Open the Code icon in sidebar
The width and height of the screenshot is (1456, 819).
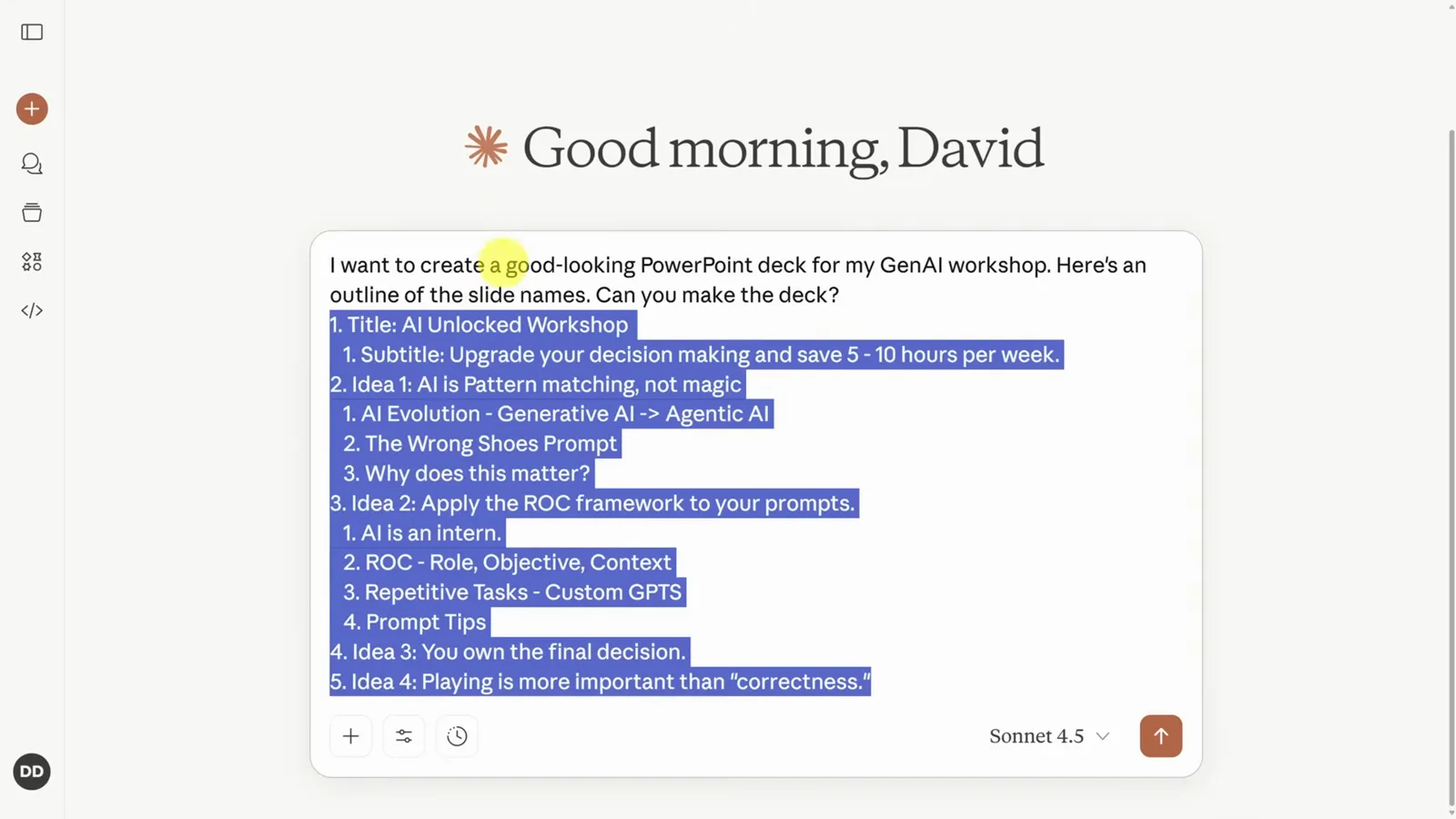coord(32,310)
